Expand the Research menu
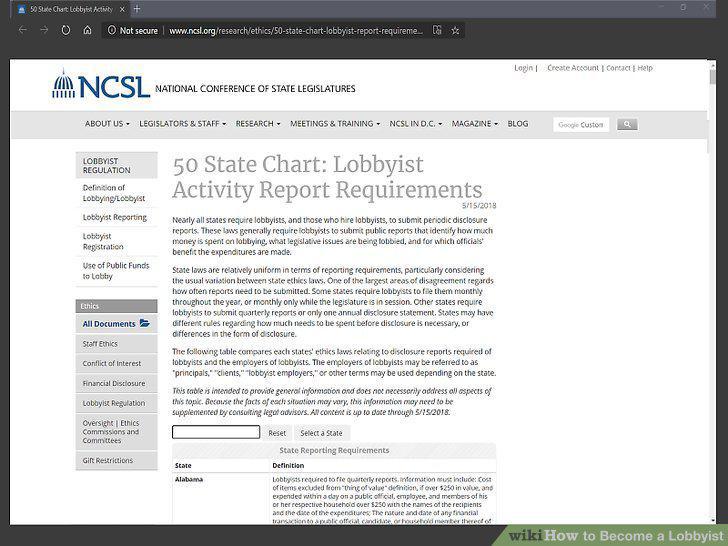Screen dimensions: 728x546 [258, 124]
